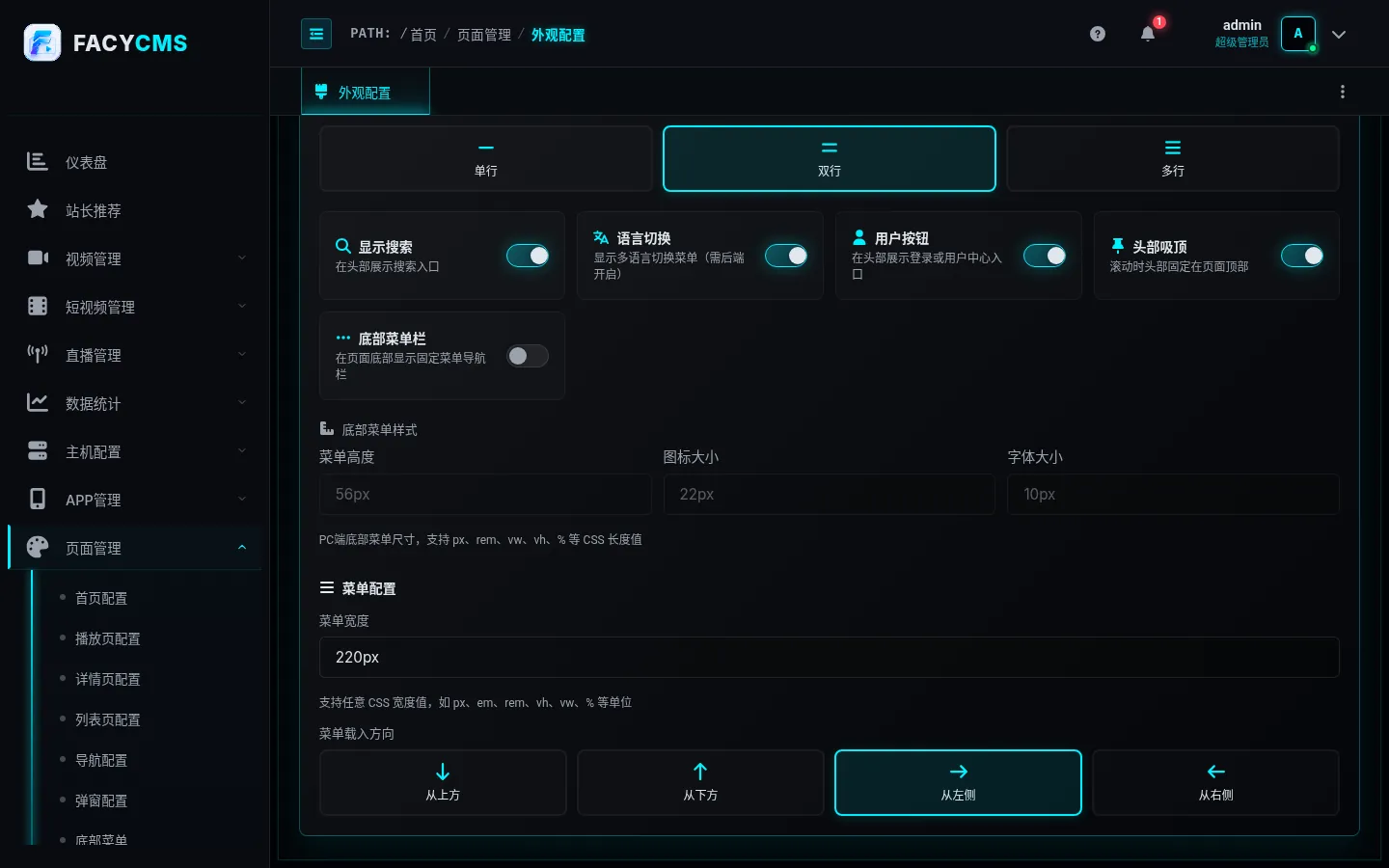The width and height of the screenshot is (1389, 868).
Task: Open 首页配置 in sidebar submenu
Action: (x=101, y=598)
